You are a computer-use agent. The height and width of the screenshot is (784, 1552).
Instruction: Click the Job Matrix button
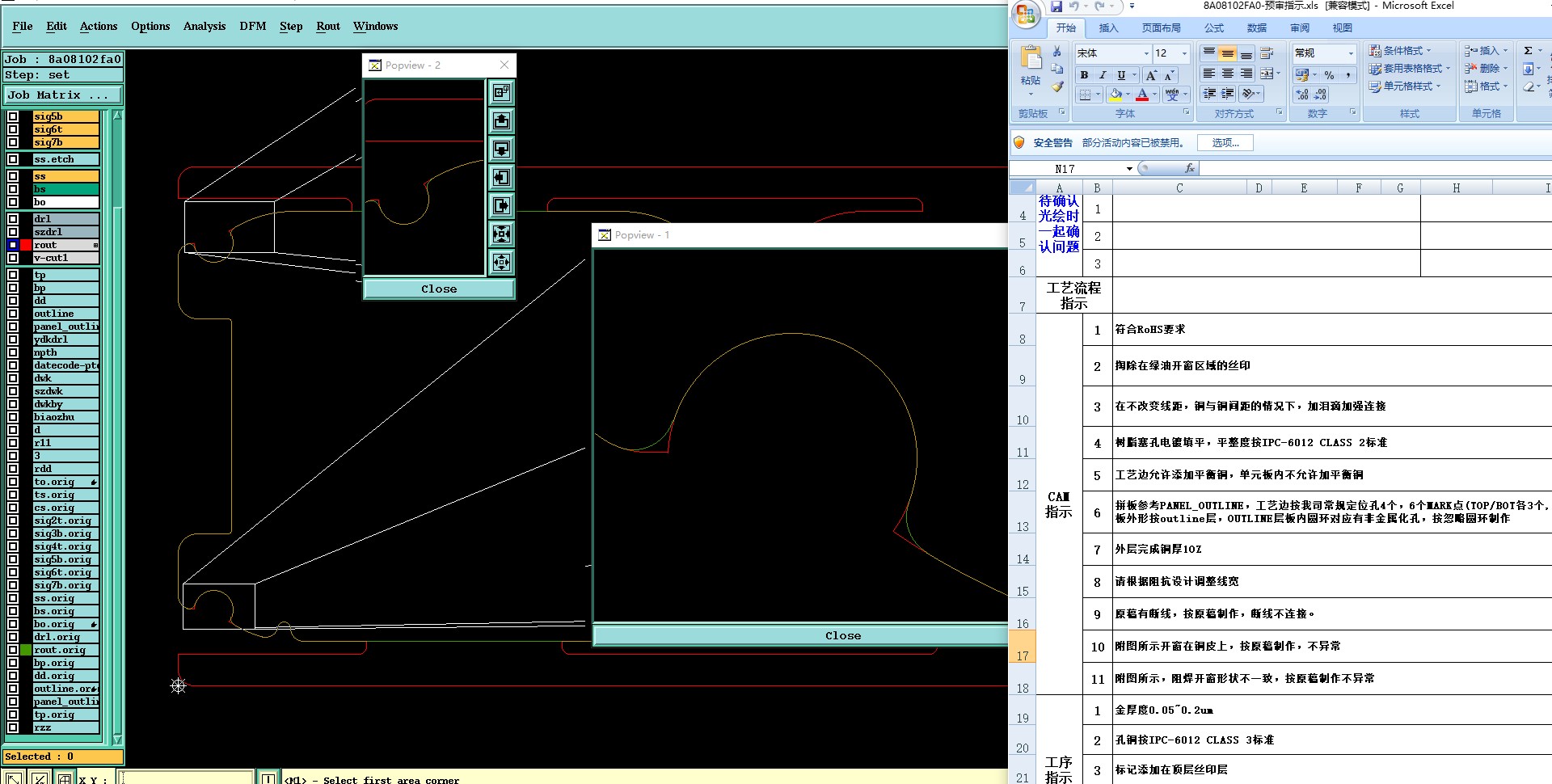(x=62, y=95)
